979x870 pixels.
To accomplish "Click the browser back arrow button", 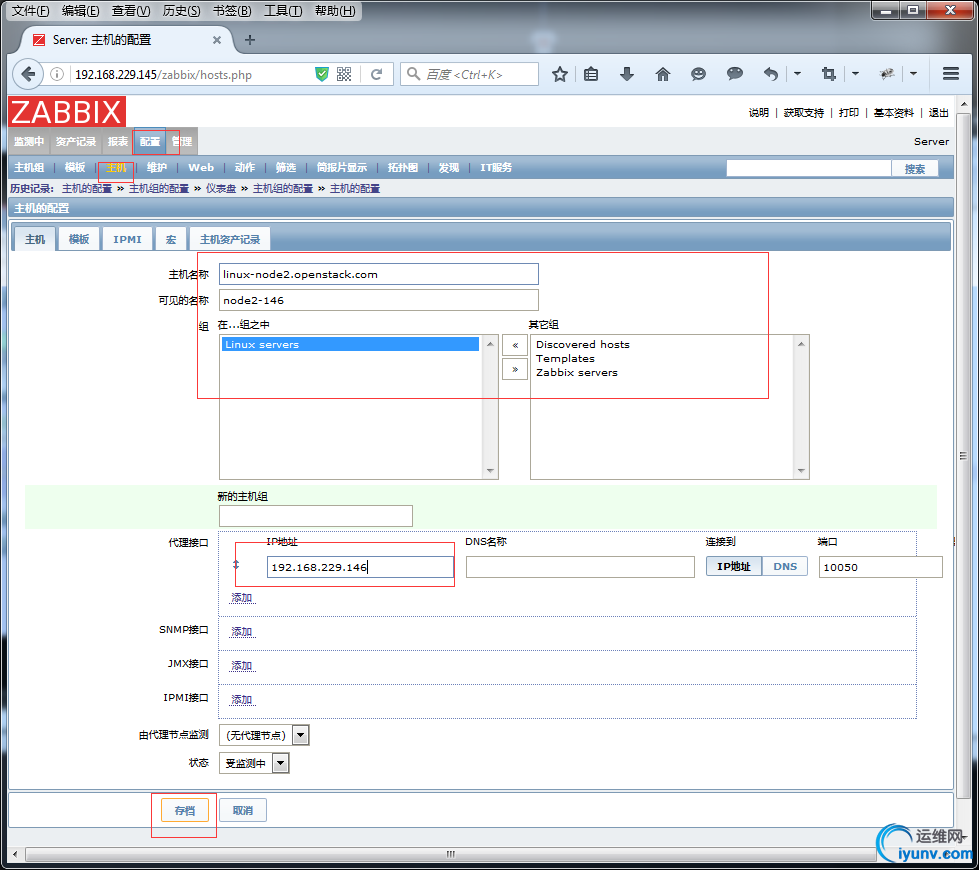I will coord(27,74).
